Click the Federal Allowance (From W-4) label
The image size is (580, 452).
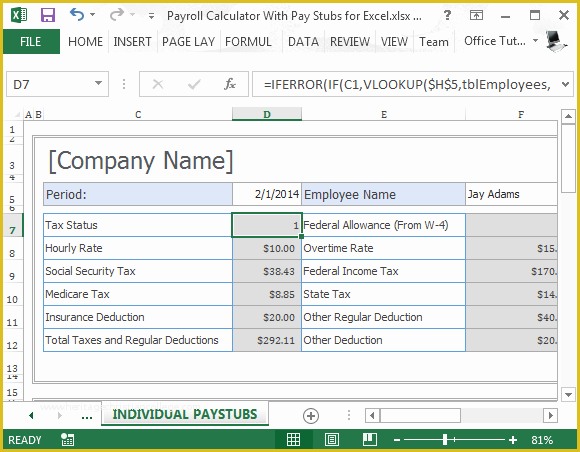376,225
